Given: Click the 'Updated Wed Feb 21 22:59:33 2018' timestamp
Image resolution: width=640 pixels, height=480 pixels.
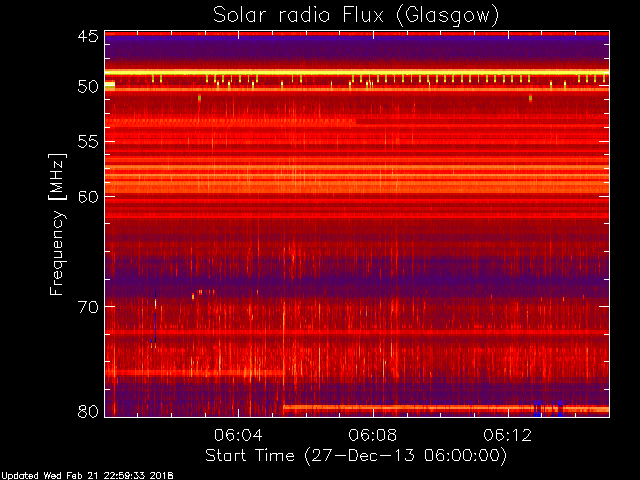Looking at the screenshot, I should pyautogui.click(x=87, y=476).
